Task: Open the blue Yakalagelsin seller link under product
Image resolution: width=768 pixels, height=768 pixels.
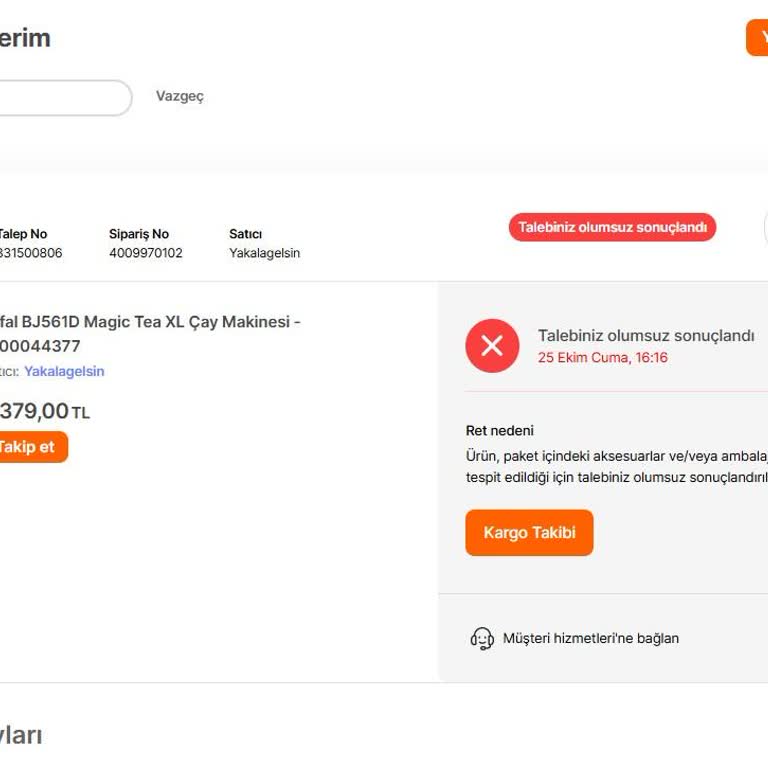Action: pos(64,371)
